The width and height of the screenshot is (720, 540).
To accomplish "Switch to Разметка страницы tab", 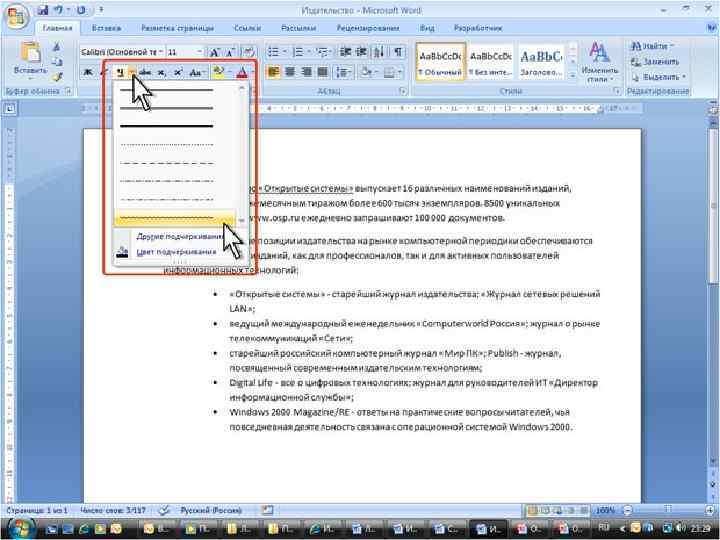I will [x=177, y=28].
